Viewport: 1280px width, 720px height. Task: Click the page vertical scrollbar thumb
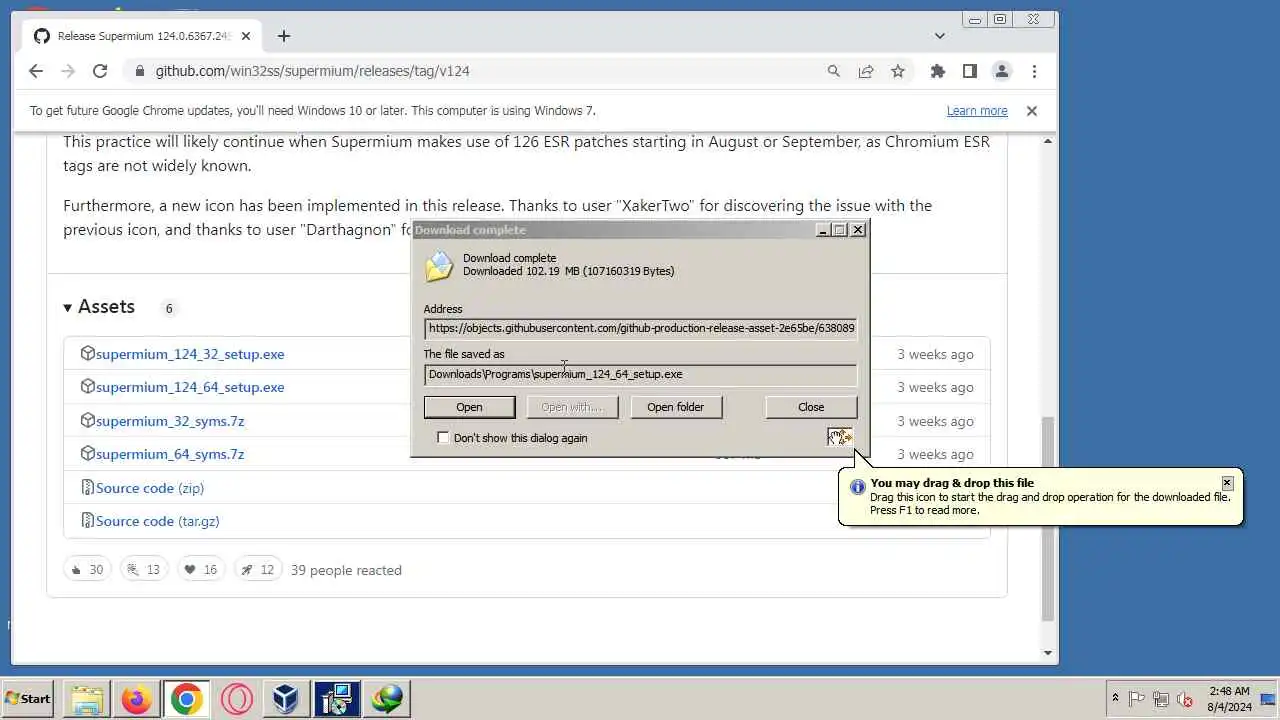click(1048, 518)
